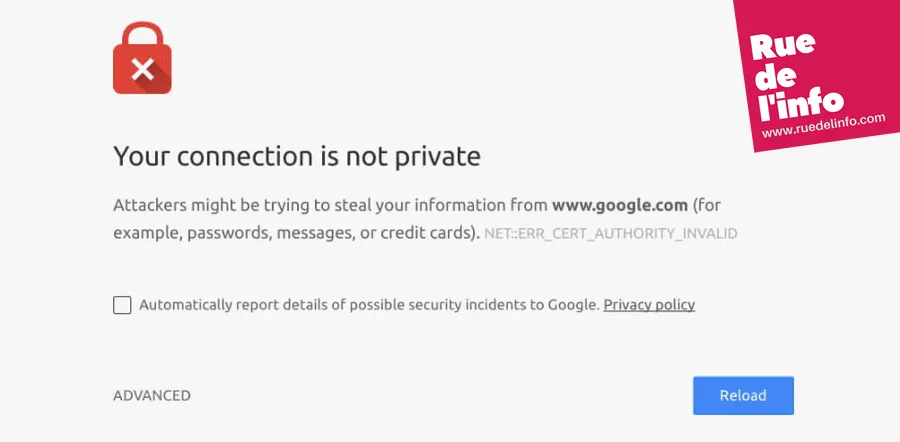Open the www.ruedelinfo.com watermark URL
This screenshot has height=442, width=900.
823,126
